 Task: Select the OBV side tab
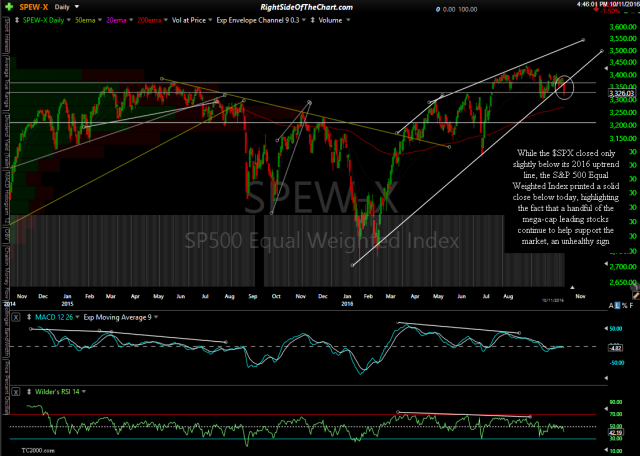point(6,234)
